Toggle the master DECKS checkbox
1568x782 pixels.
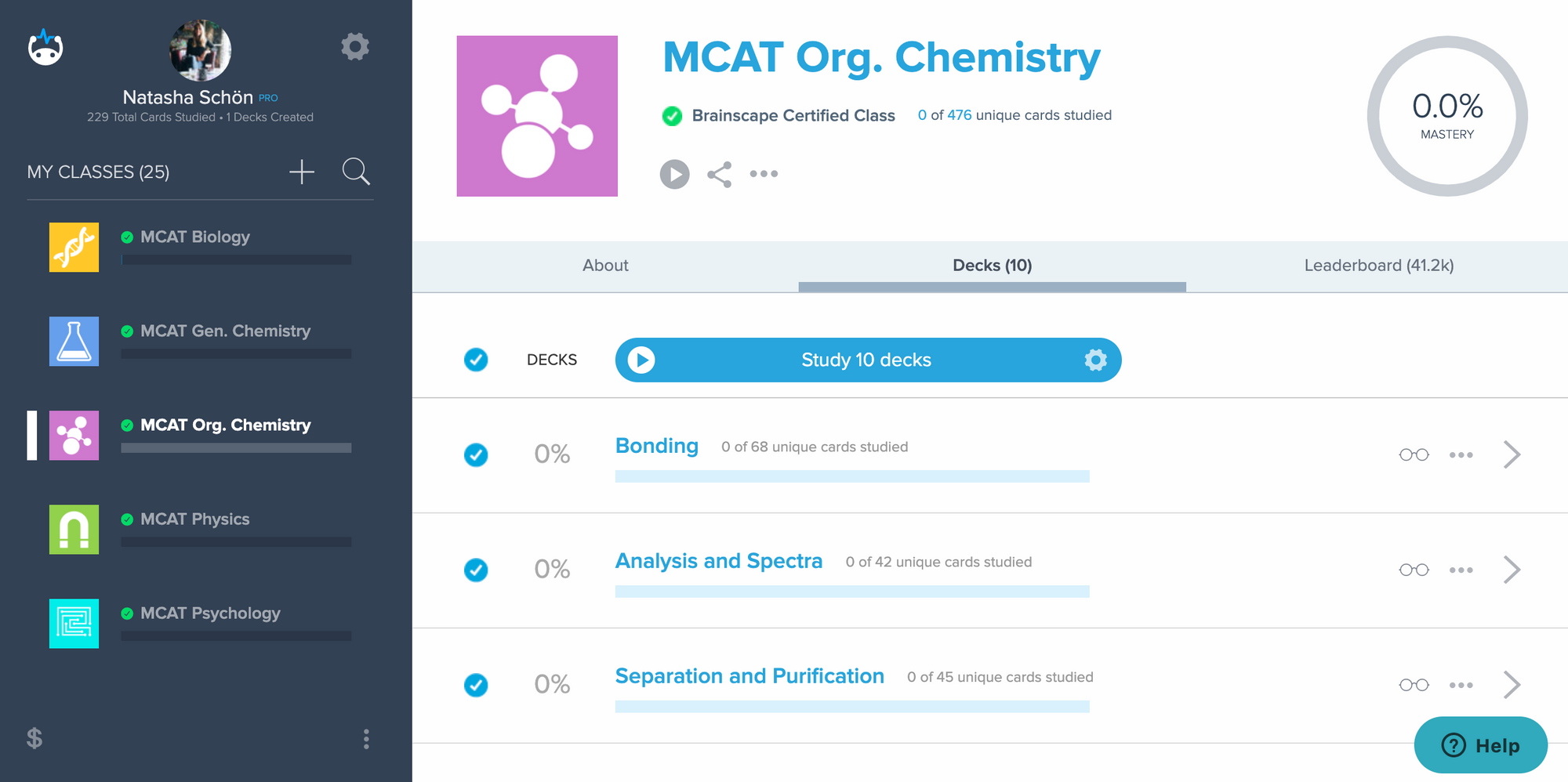tap(476, 360)
